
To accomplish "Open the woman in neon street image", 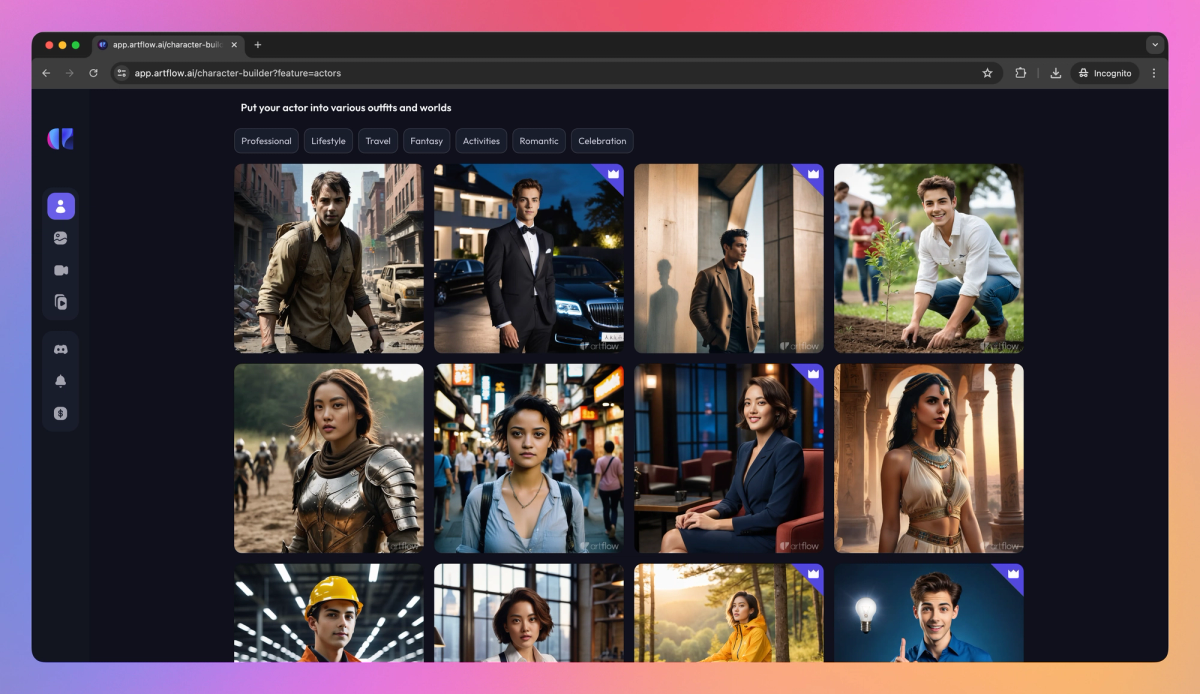I will (x=529, y=459).
